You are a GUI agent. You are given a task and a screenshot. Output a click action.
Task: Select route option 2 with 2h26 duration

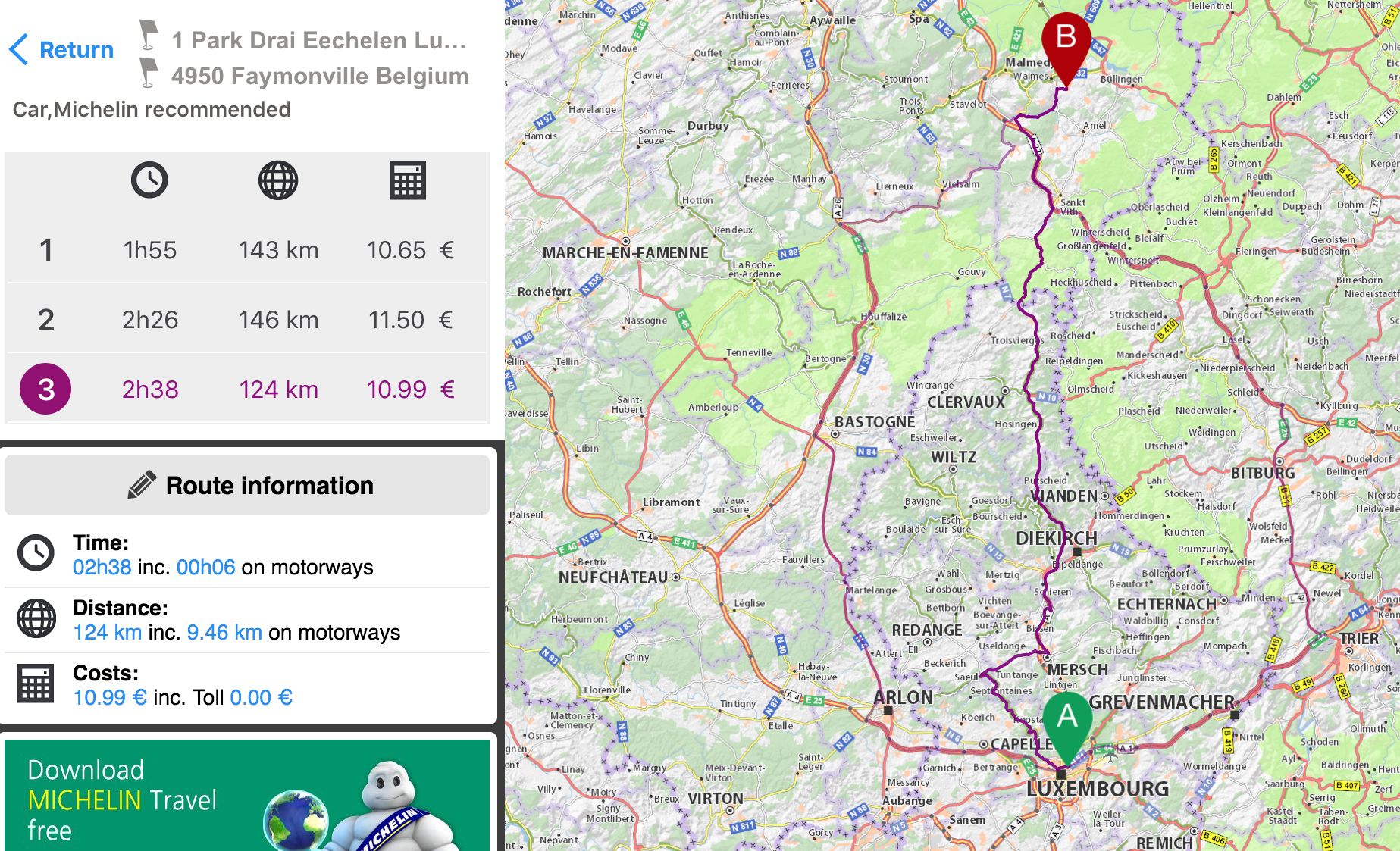click(x=247, y=320)
